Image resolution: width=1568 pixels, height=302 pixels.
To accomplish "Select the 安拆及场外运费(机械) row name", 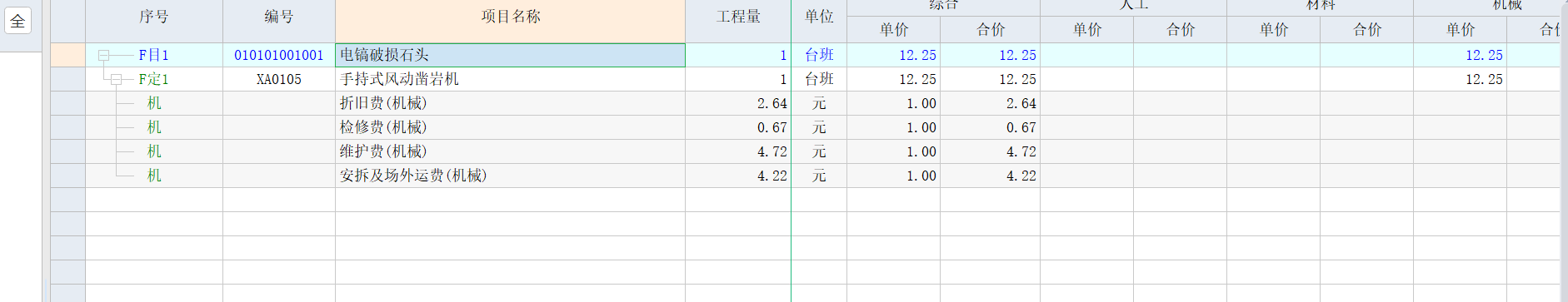I will point(510,176).
